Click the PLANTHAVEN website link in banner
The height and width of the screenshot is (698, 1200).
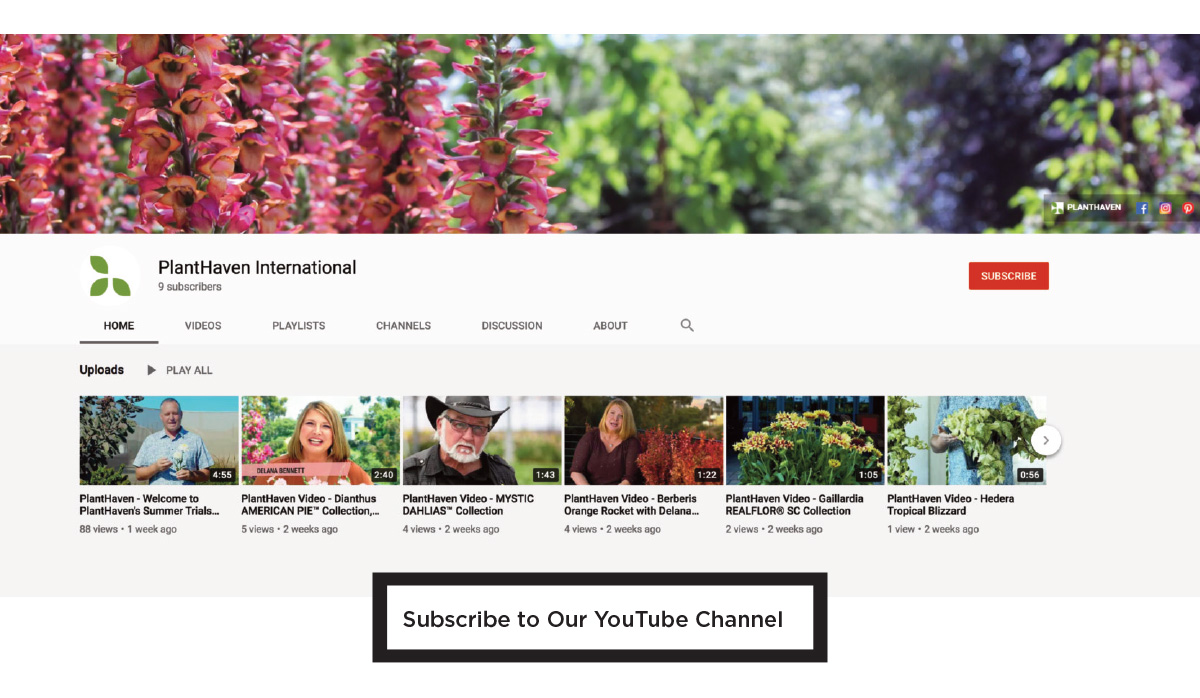(1086, 208)
